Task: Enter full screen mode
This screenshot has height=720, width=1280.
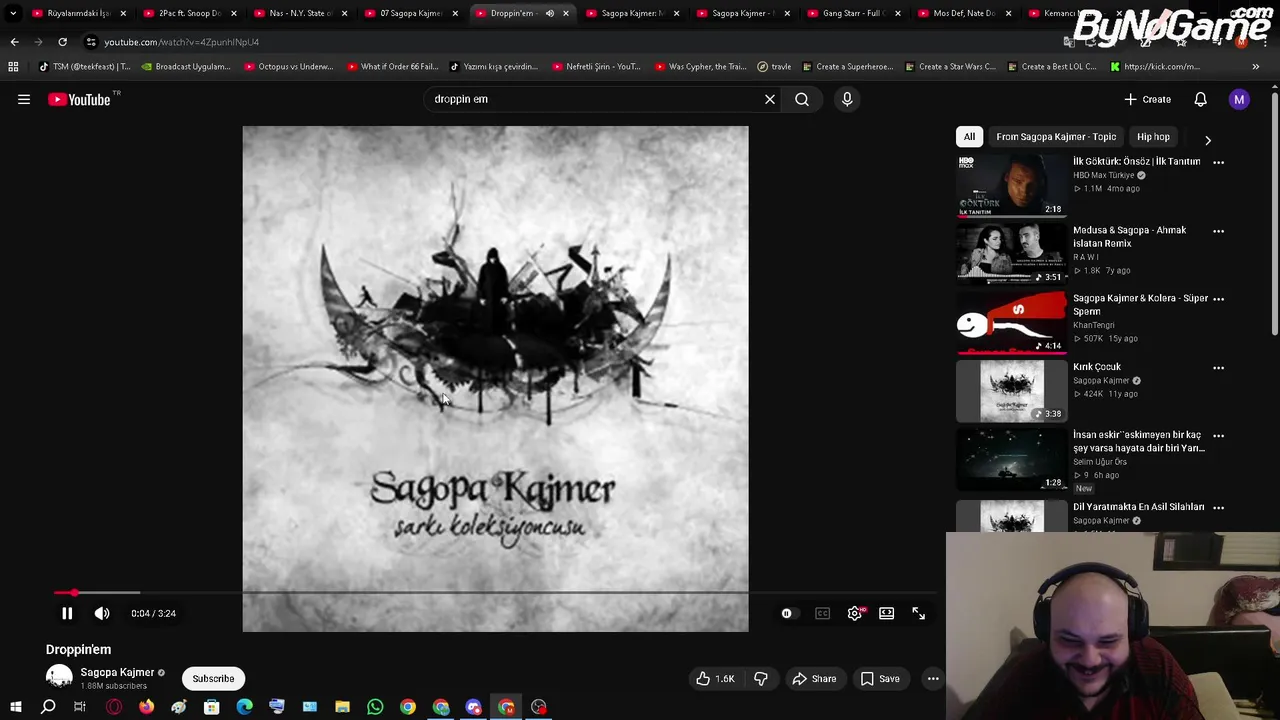Action: click(x=918, y=613)
